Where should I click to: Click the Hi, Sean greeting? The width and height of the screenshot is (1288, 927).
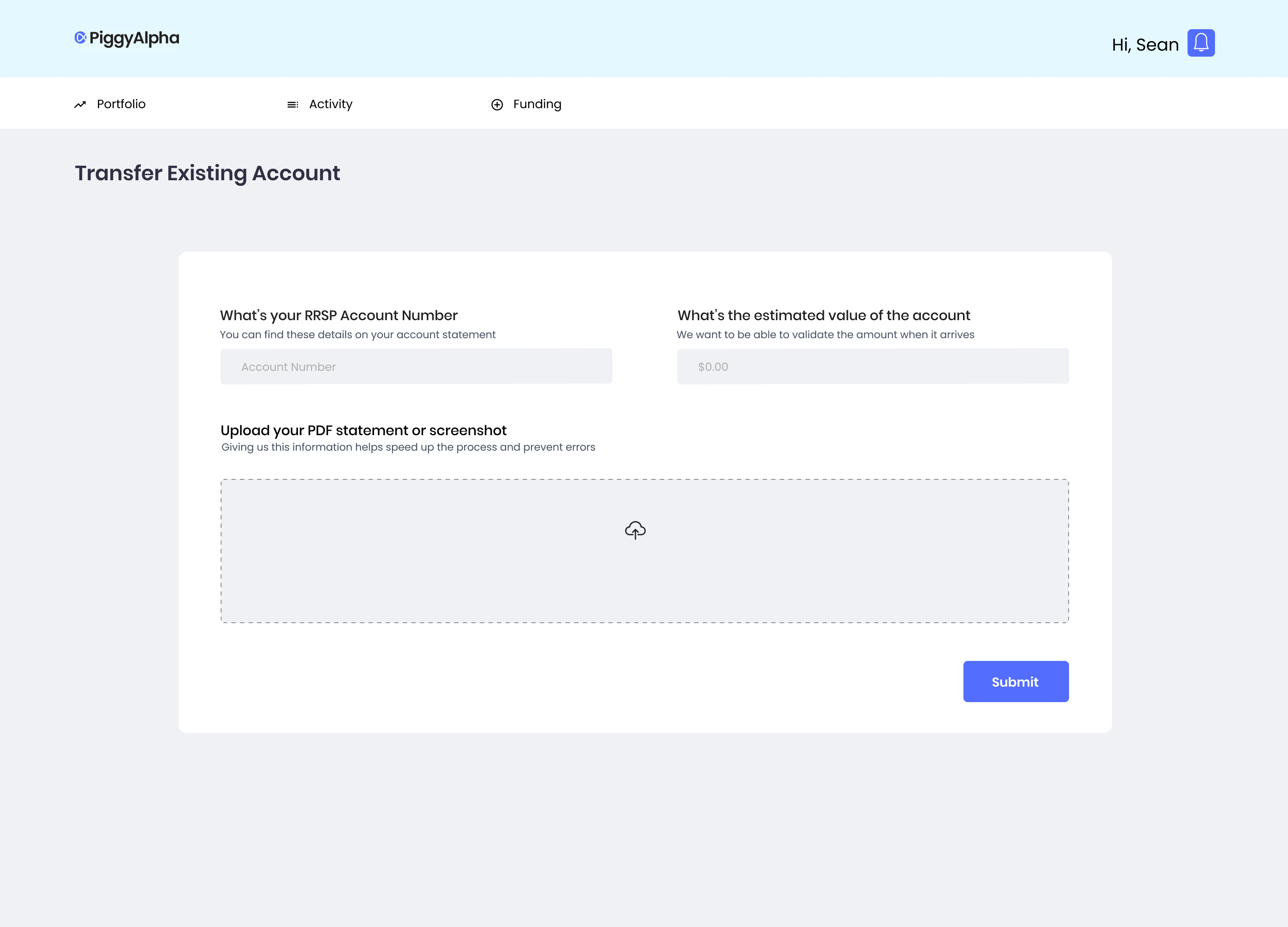point(1145,44)
